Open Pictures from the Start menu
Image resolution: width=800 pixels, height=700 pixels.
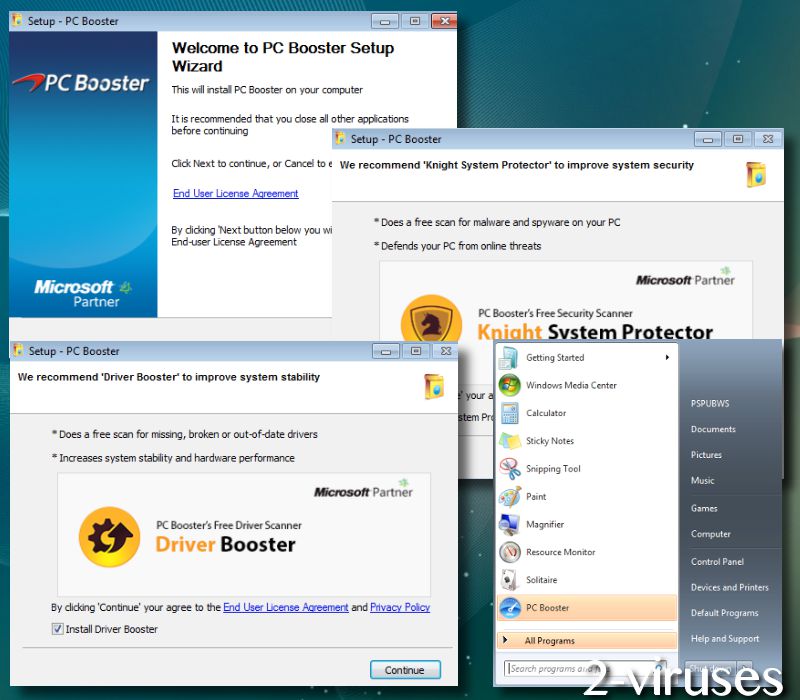706,455
